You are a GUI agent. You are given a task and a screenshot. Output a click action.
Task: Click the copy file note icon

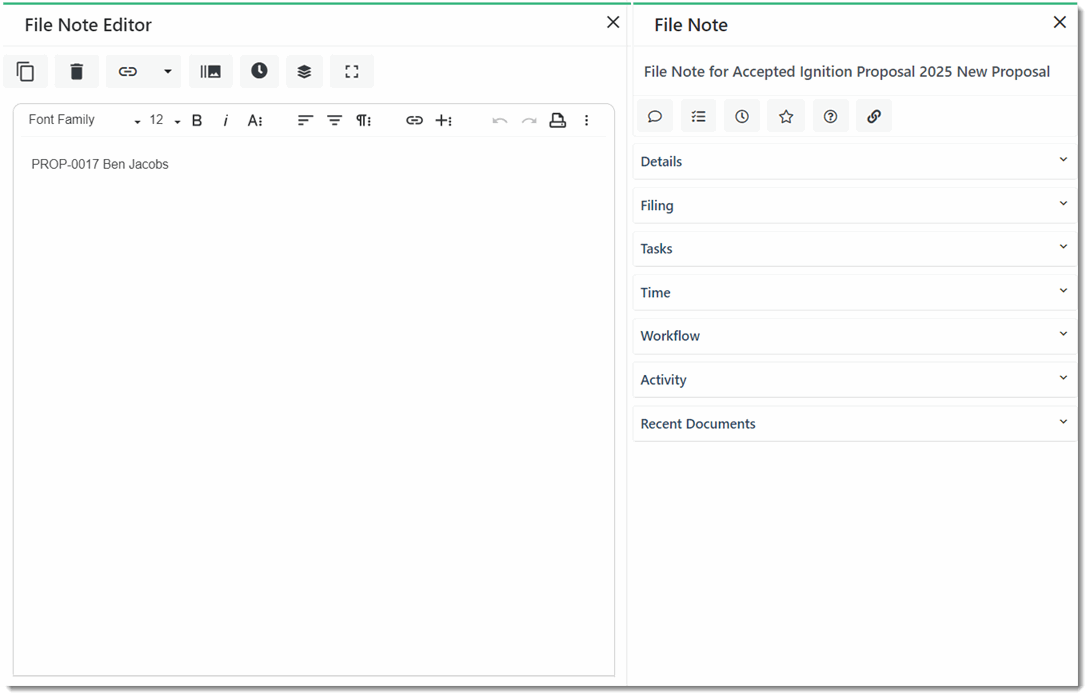tap(25, 72)
